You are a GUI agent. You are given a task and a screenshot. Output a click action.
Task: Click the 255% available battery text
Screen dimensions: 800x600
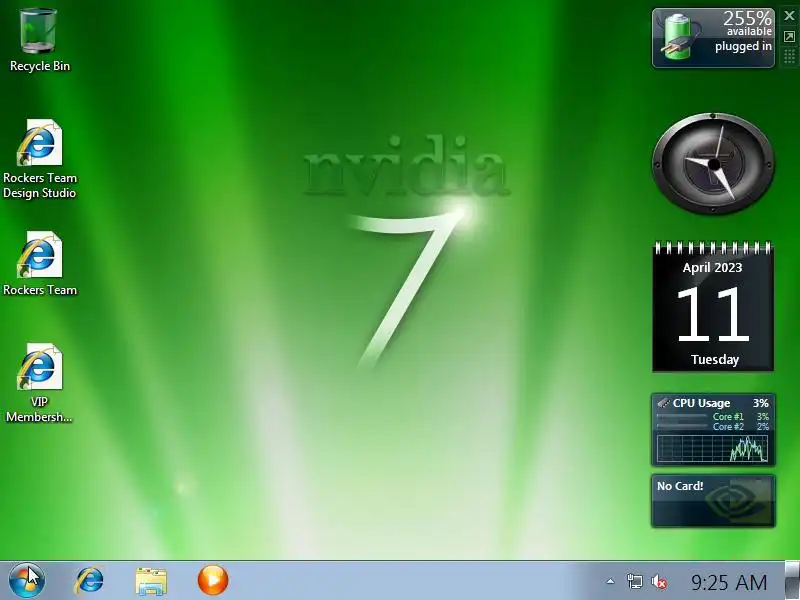pos(748,23)
